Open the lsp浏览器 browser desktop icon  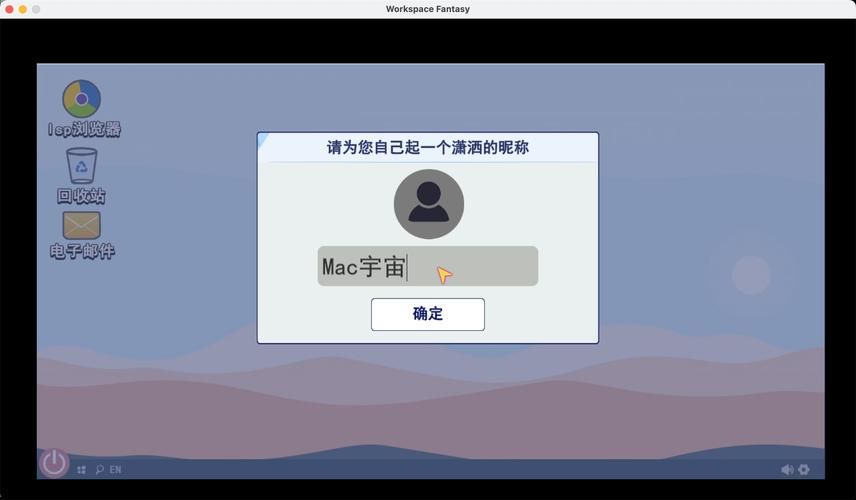pos(81,99)
